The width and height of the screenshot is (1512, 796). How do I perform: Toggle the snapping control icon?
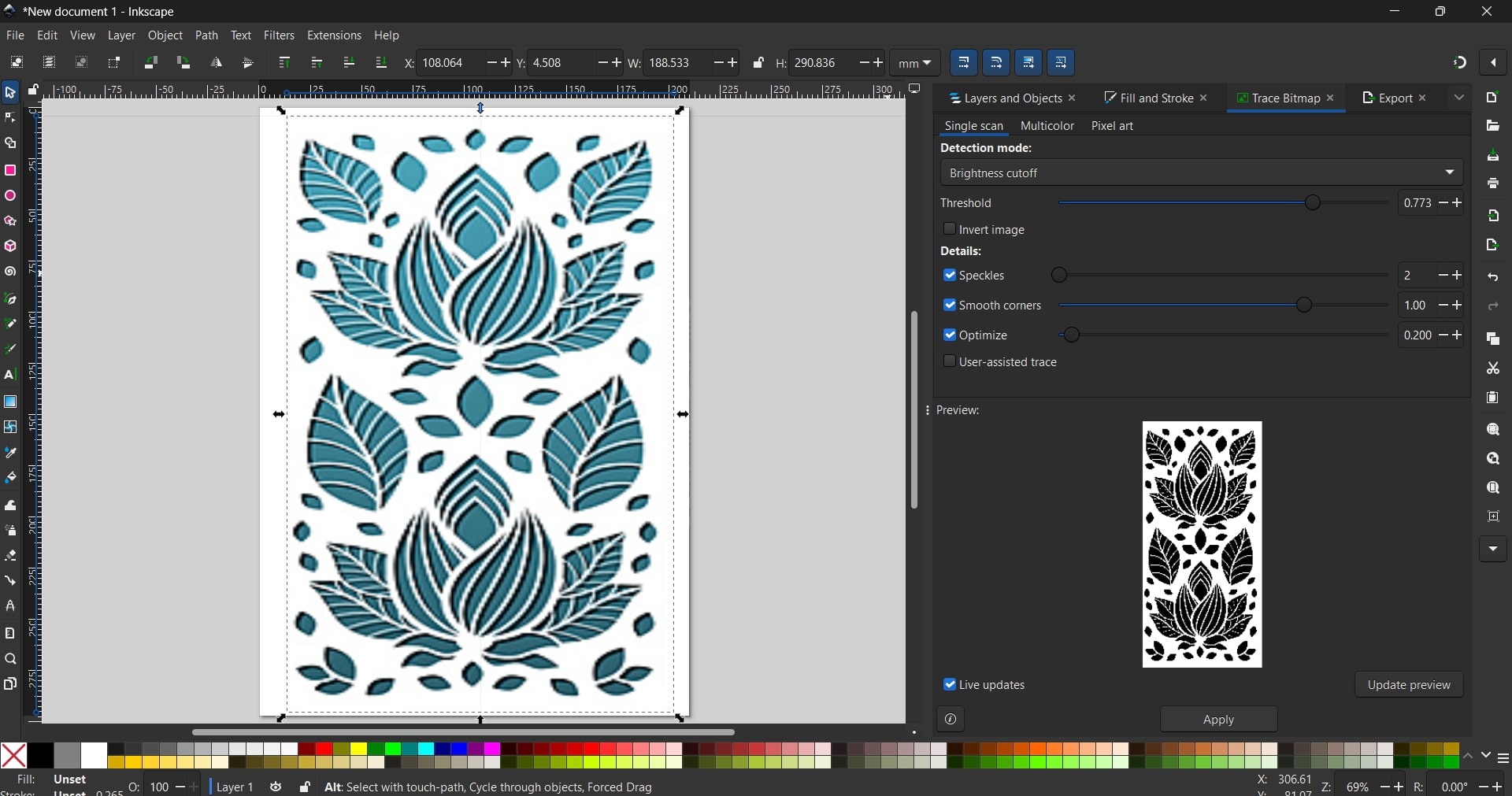tap(1460, 63)
